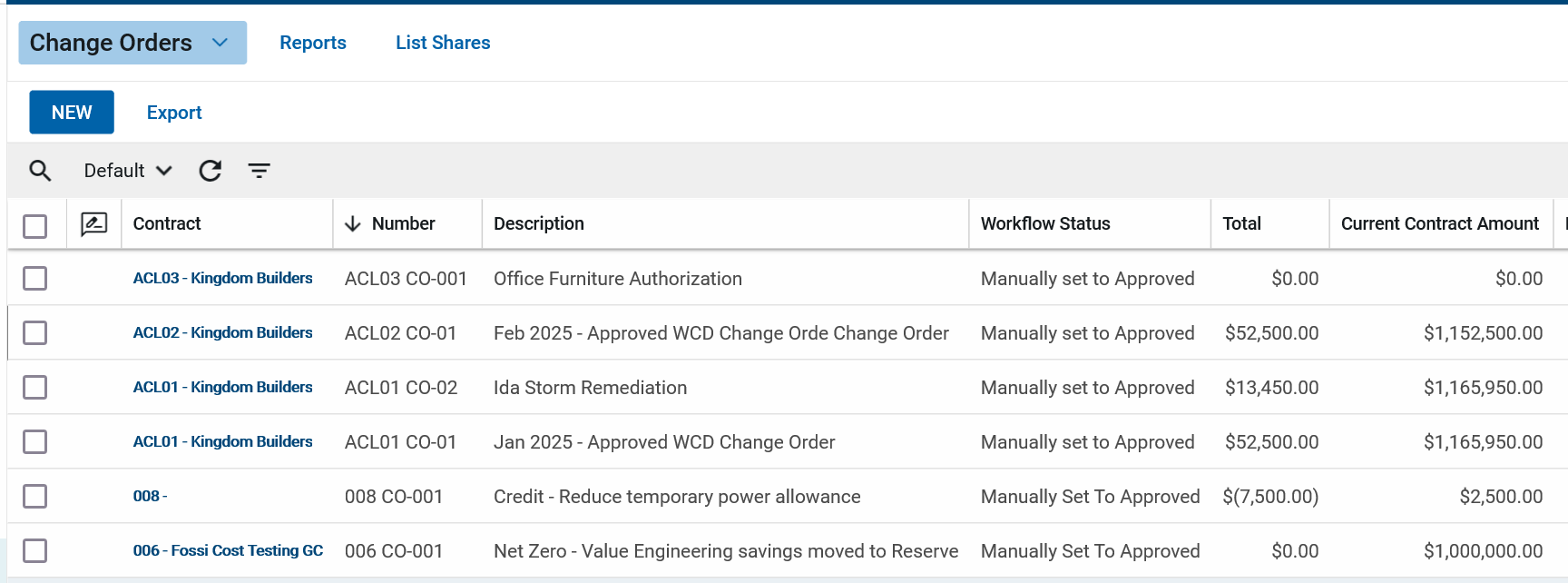The image size is (1568, 583).
Task: Select the 008 CO-001 row checkbox
Action: (35, 497)
